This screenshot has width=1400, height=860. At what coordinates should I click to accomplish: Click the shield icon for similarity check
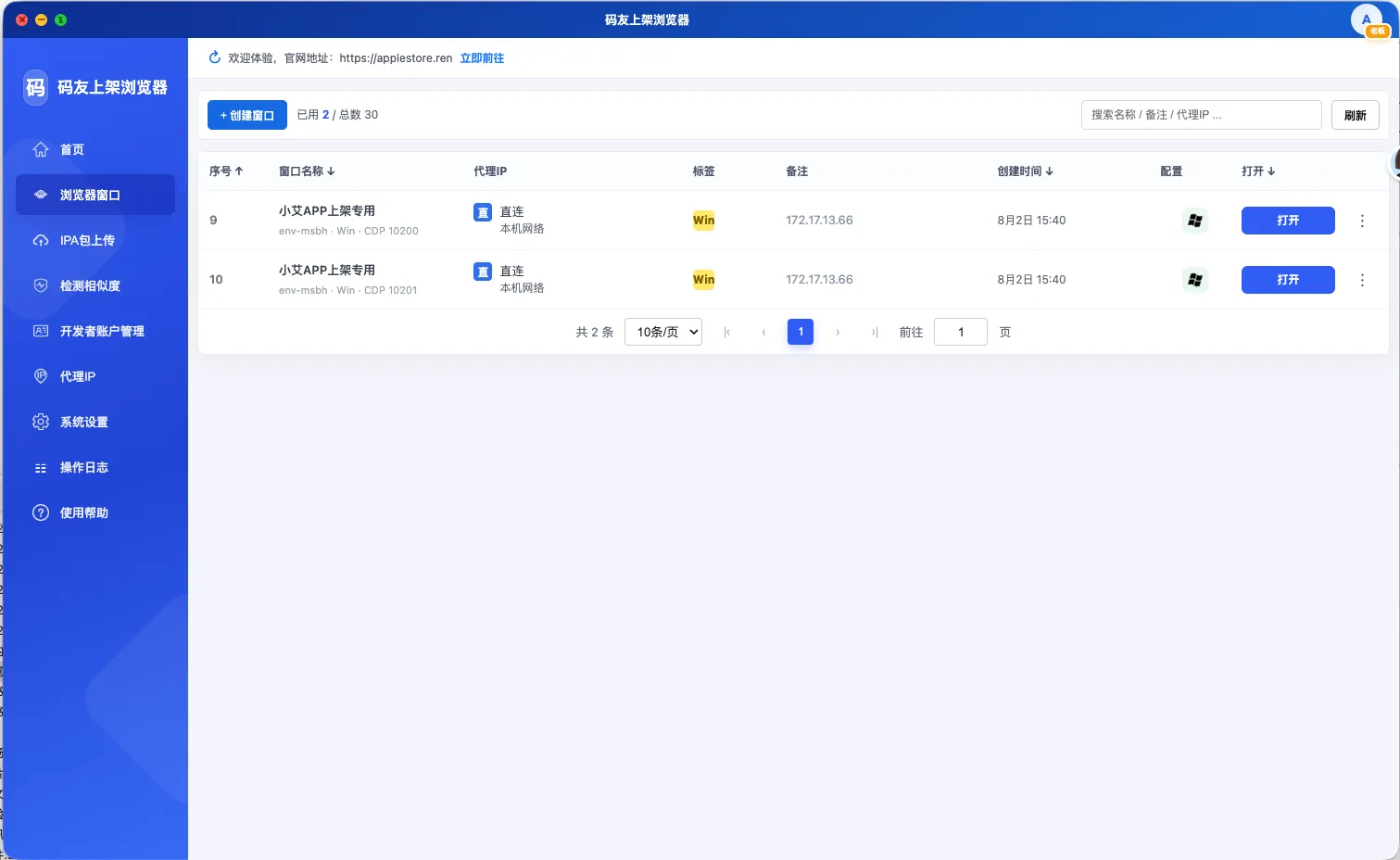[41, 285]
